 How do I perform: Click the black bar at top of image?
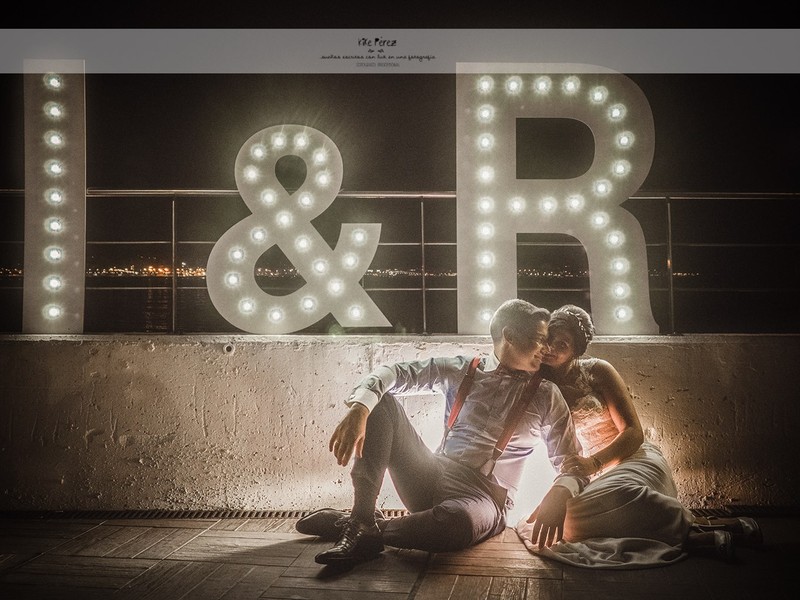coord(400,13)
